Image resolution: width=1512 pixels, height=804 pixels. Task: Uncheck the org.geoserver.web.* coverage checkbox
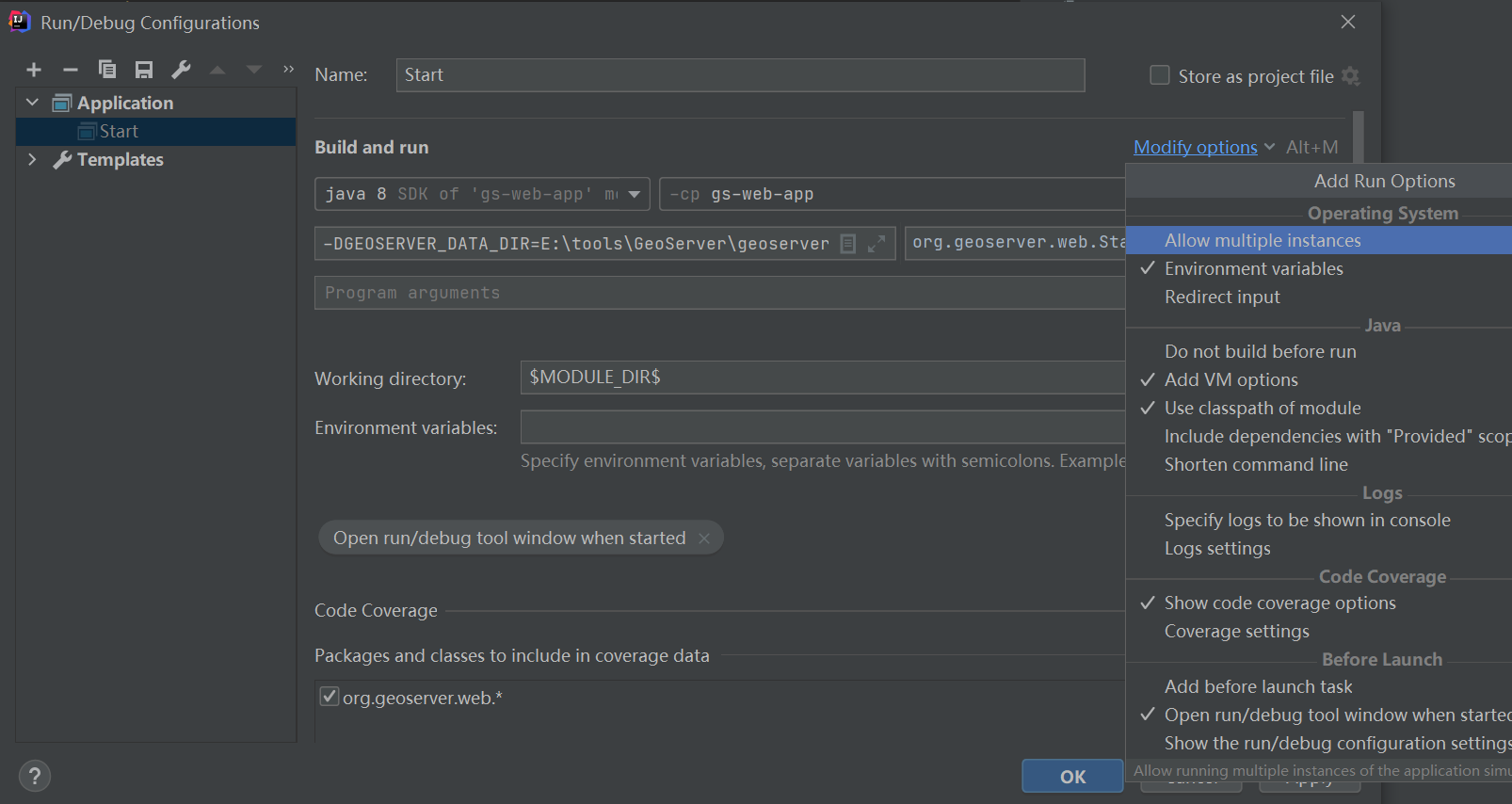coord(330,697)
